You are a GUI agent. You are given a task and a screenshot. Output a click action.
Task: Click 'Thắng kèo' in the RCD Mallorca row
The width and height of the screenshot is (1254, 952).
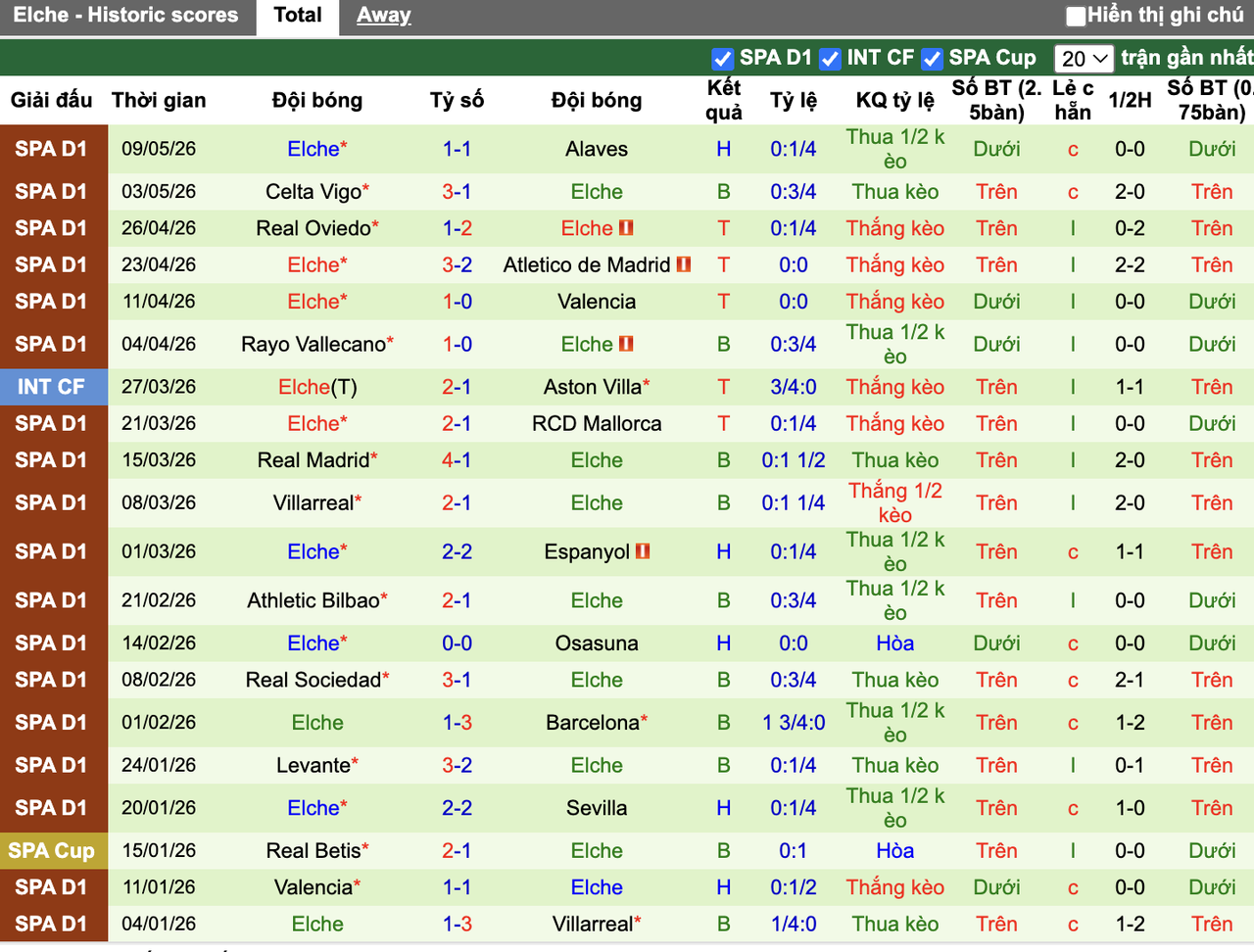895,424
